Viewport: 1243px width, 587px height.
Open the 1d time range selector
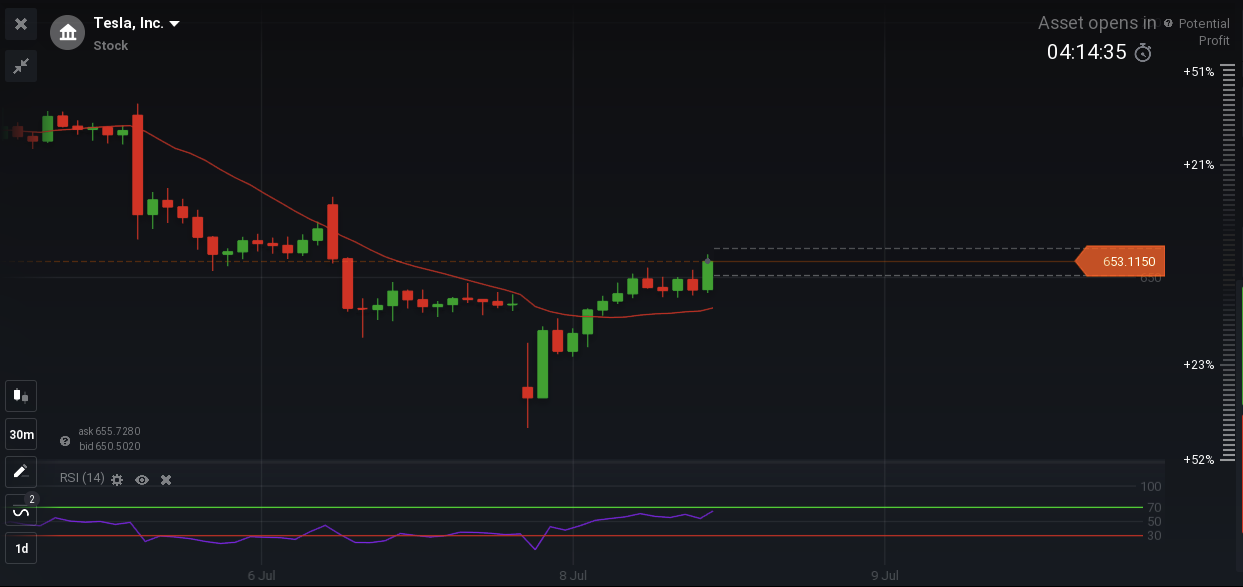pos(21,548)
